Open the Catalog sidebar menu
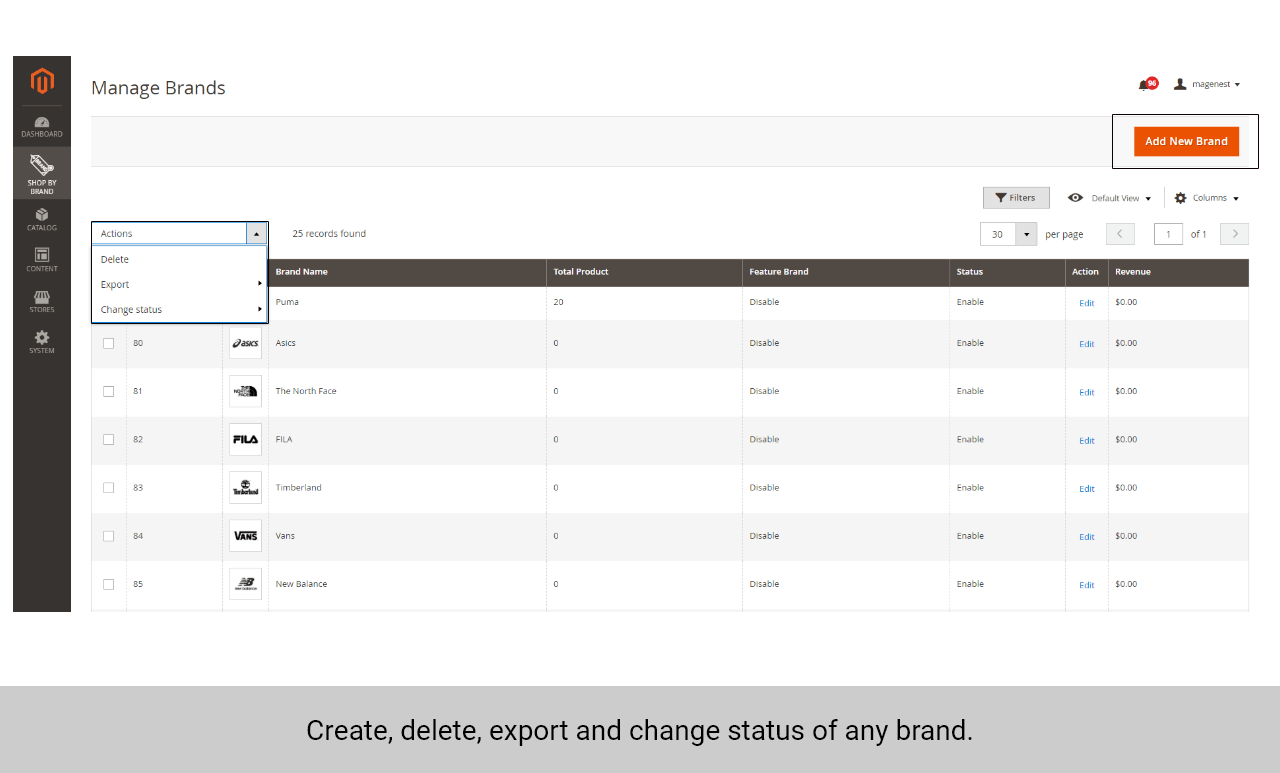Screen dimensions: 1280x773 coord(41,219)
